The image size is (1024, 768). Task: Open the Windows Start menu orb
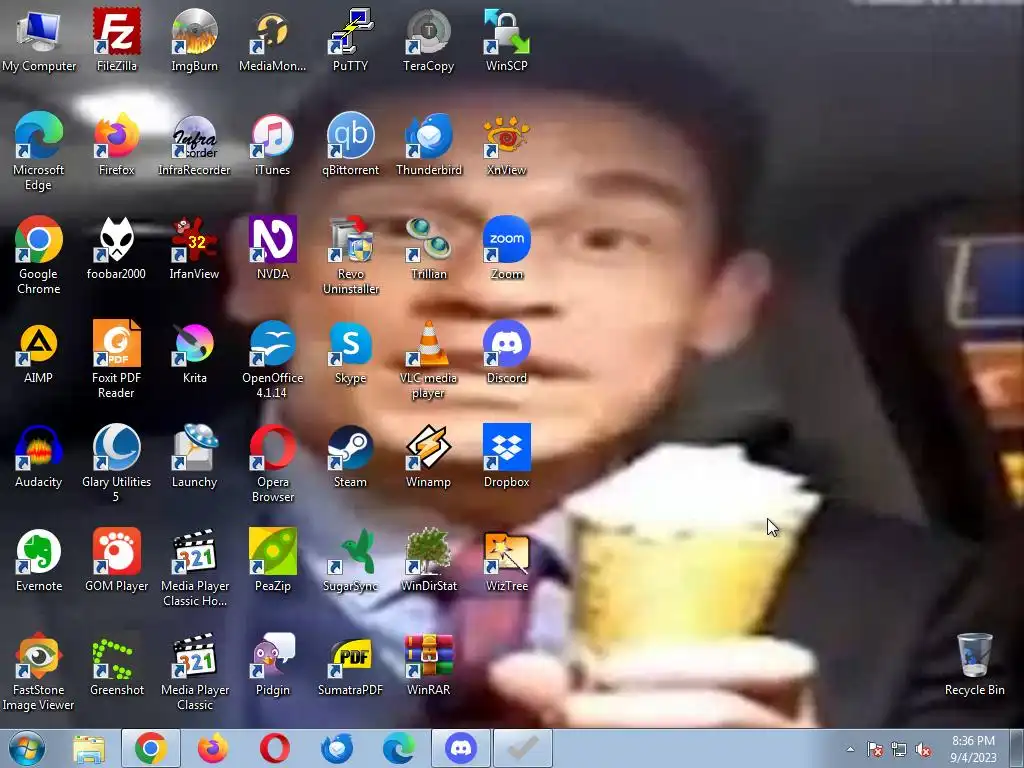[x=27, y=748]
